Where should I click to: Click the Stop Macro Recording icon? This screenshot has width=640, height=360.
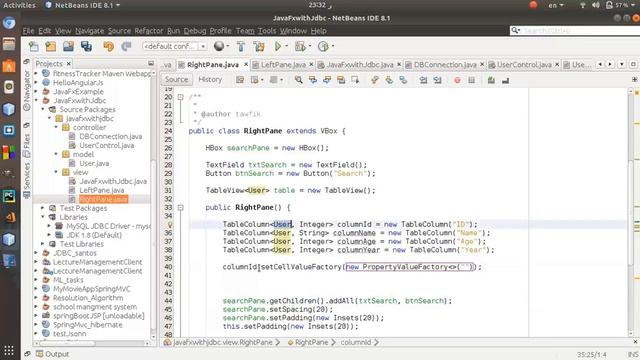[x=471, y=80]
